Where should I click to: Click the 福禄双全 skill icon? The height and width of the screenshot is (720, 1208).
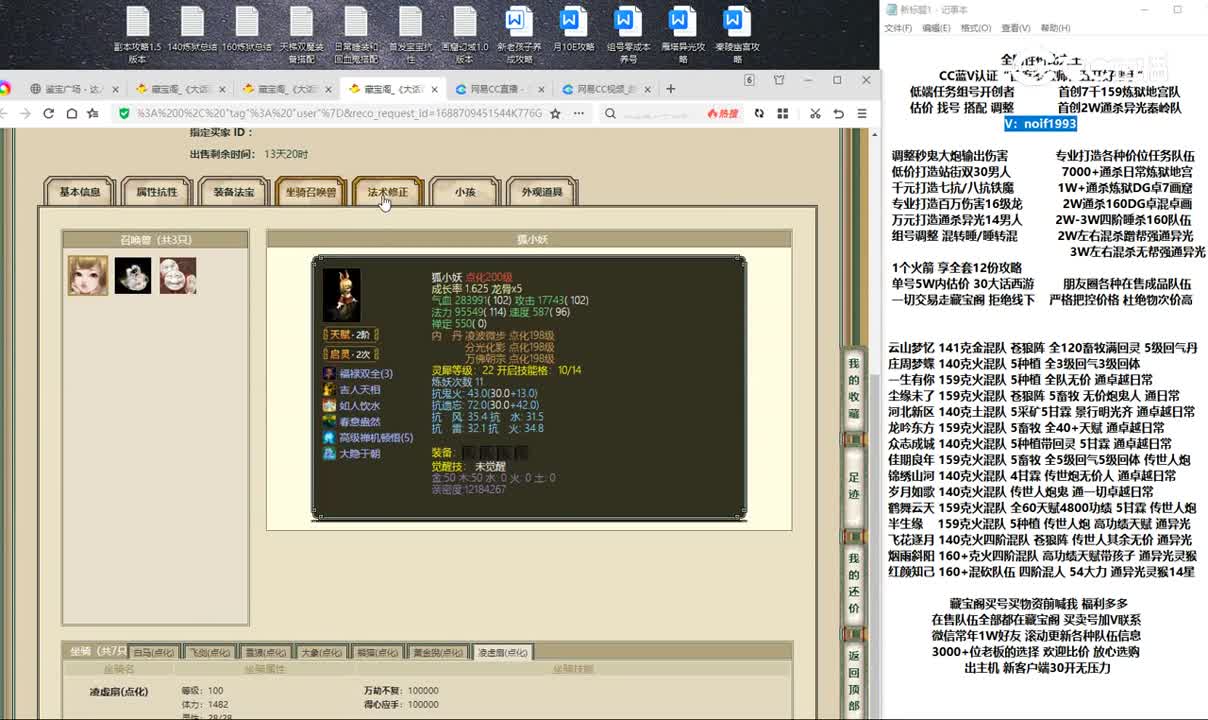click(330, 373)
